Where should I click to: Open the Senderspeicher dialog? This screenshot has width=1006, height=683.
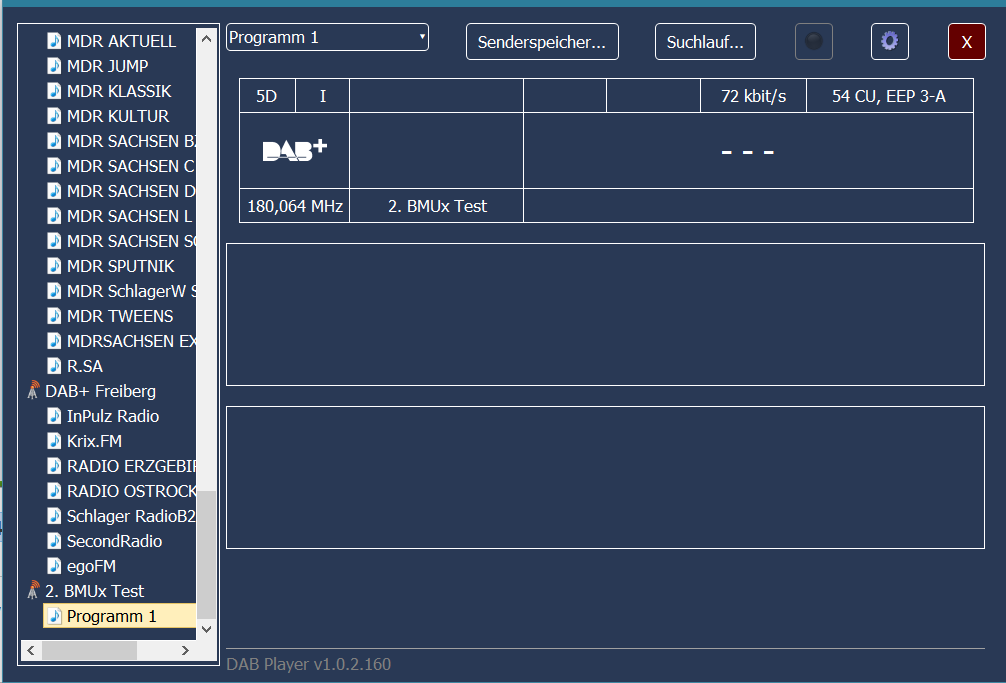(542, 42)
